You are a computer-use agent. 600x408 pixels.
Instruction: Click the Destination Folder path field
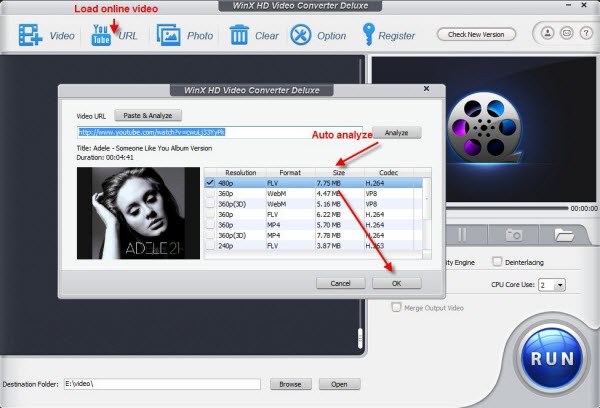click(162, 384)
